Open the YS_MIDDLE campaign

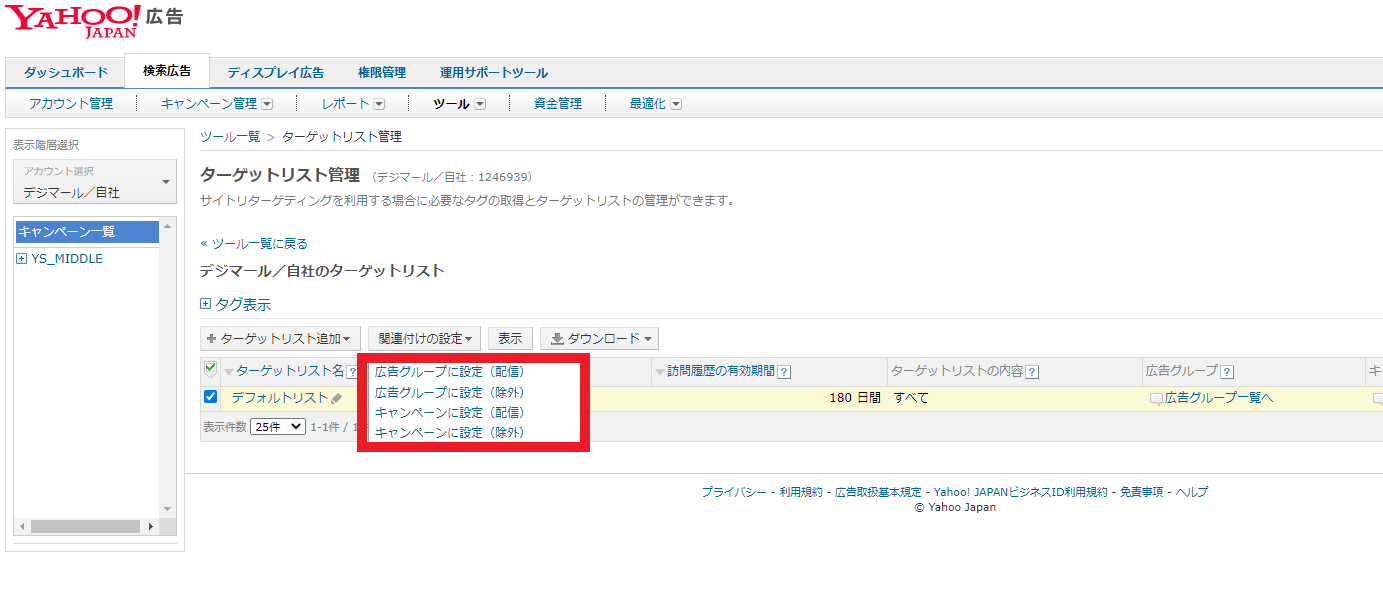pyautogui.click(x=67, y=259)
